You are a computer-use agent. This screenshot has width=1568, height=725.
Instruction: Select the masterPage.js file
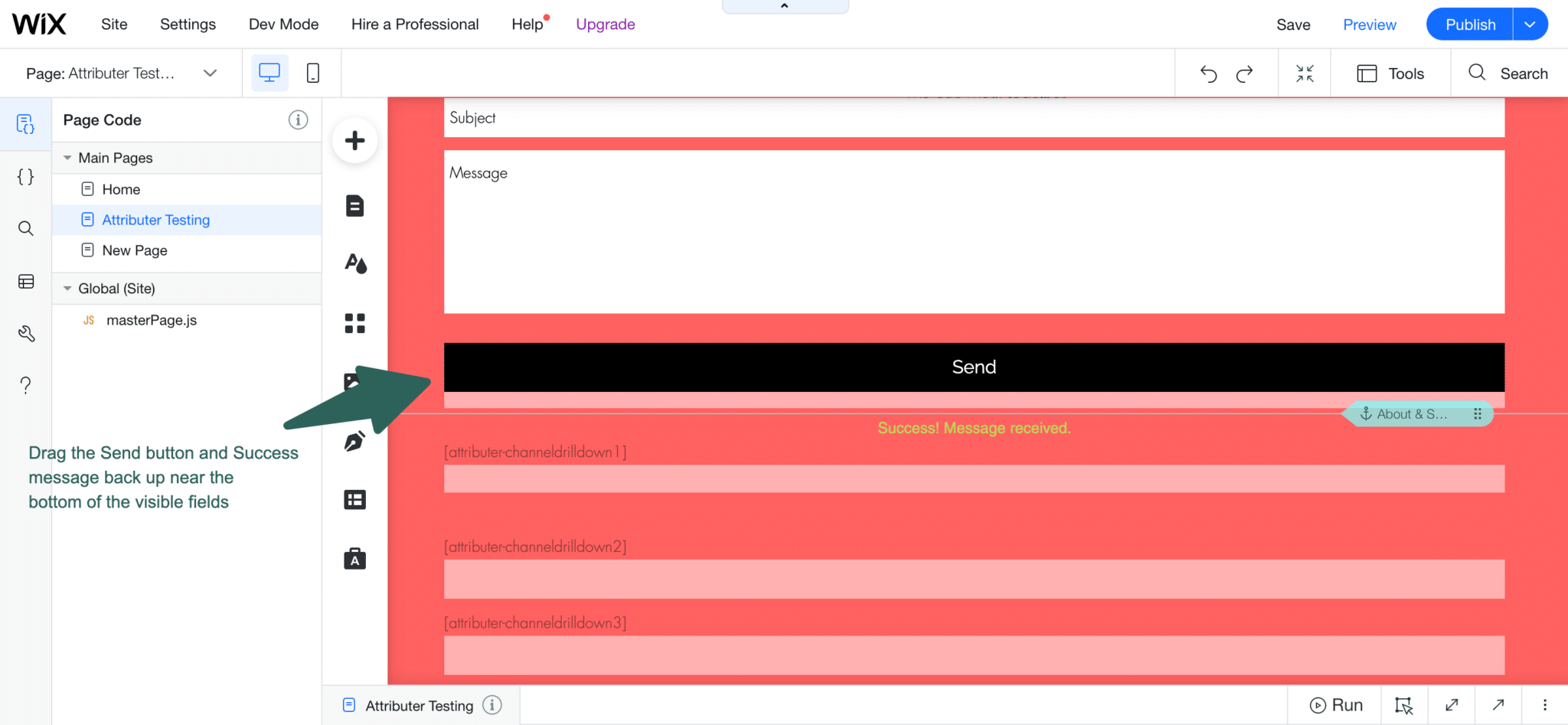pyautogui.click(x=151, y=320)
